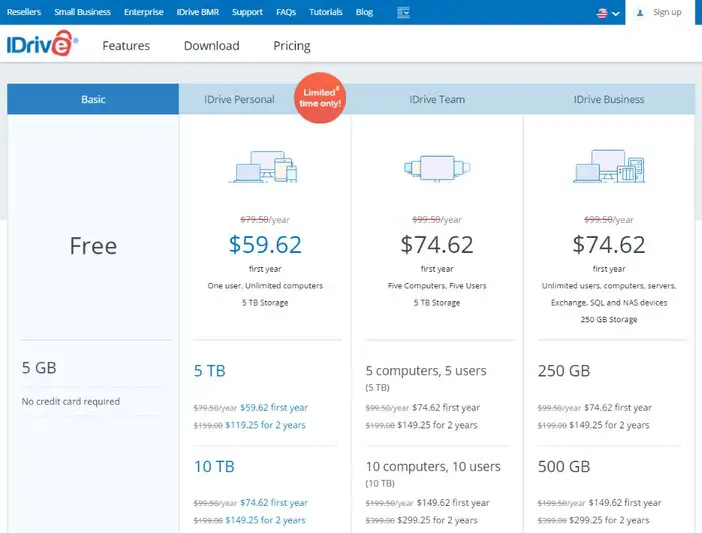Click Business $74.62 first year under 250 GB
This screenshot has width=702, height=533.
pyautogui.click(x=618, y=407)
